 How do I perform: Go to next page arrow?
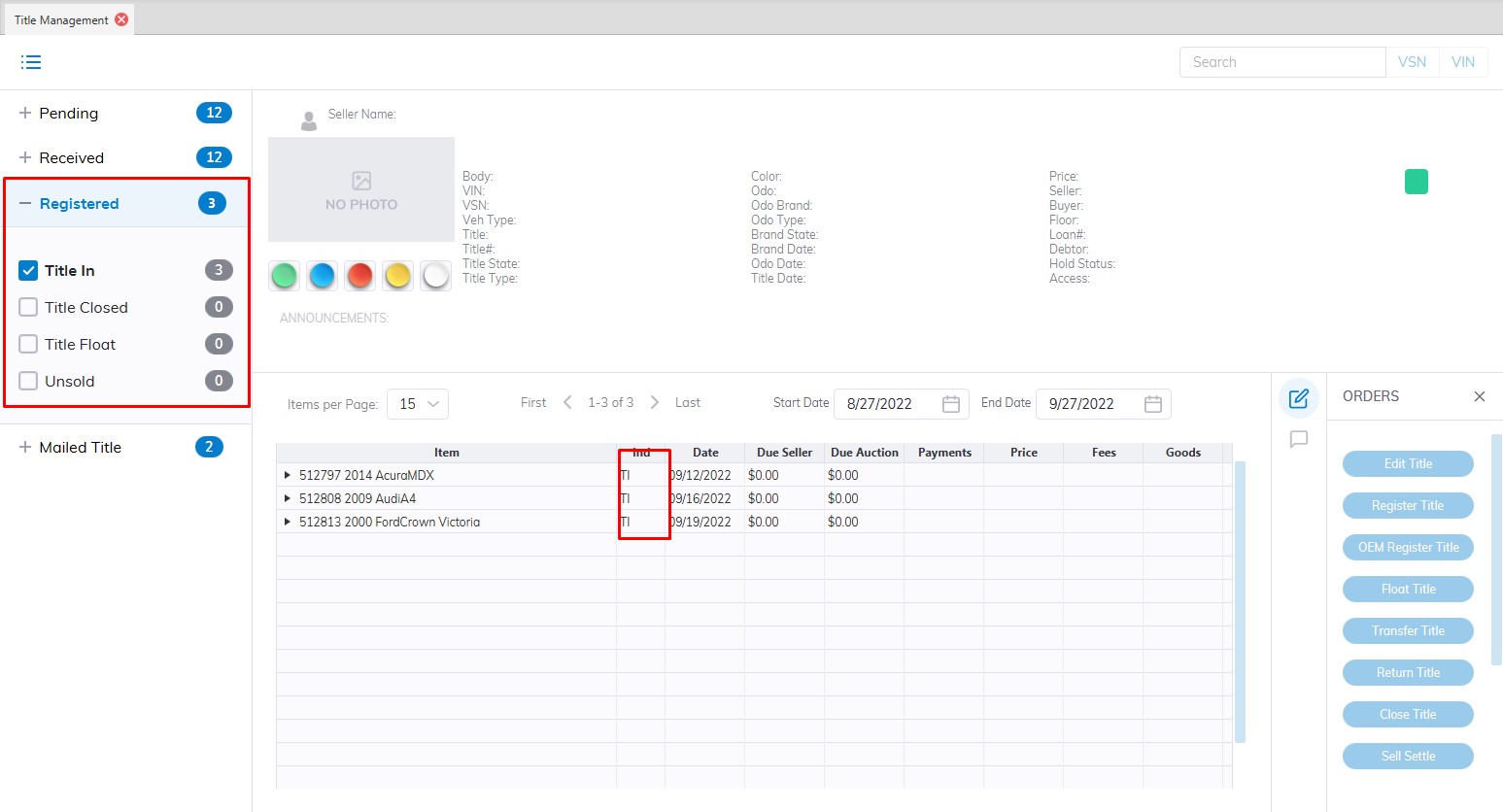click(655, 402)
